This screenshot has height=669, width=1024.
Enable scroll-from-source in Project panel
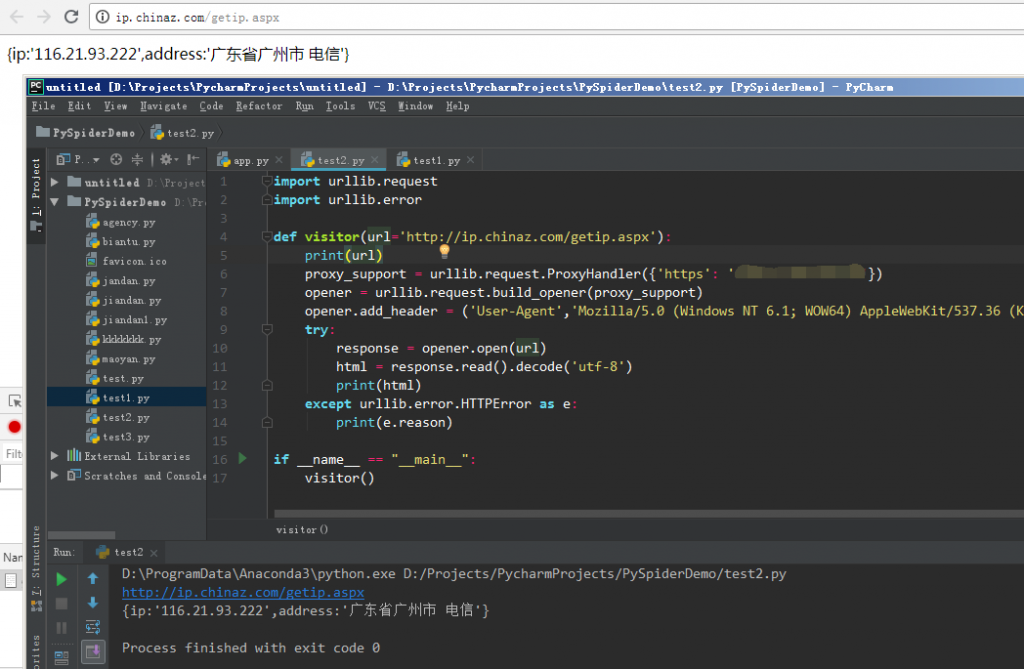click(x=116, y=159)
